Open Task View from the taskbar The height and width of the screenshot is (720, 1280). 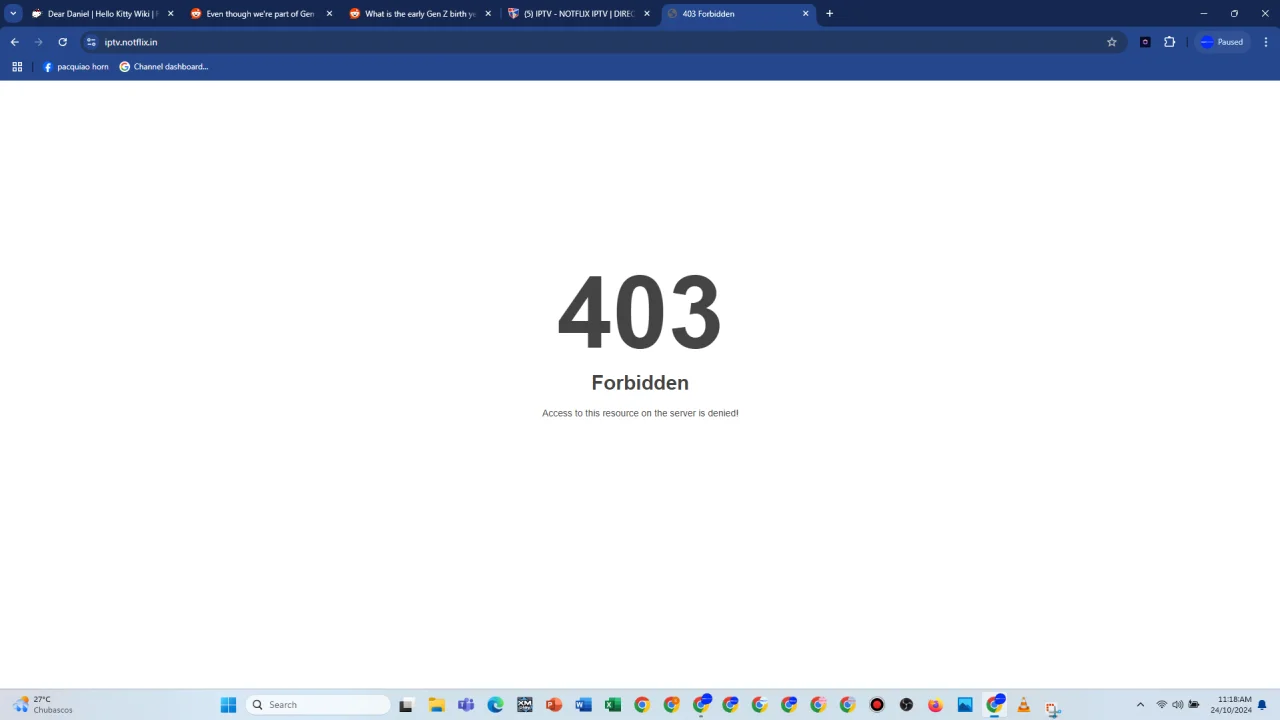tap(406, 705)
